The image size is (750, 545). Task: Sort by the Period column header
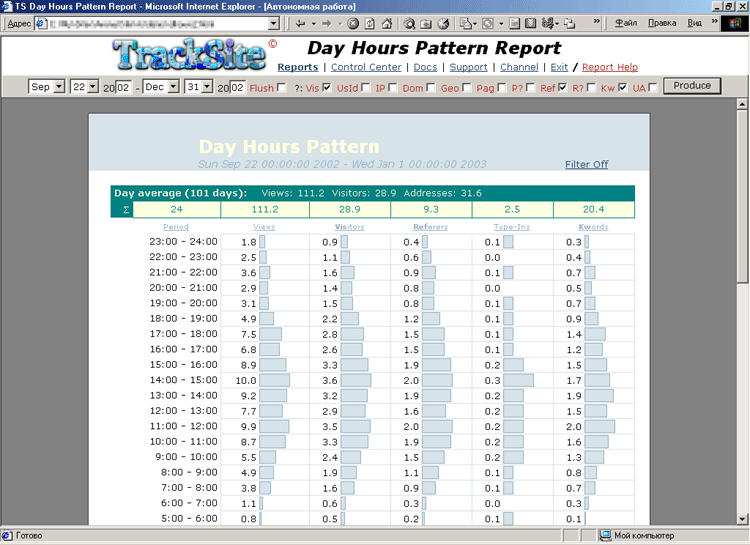176,227
